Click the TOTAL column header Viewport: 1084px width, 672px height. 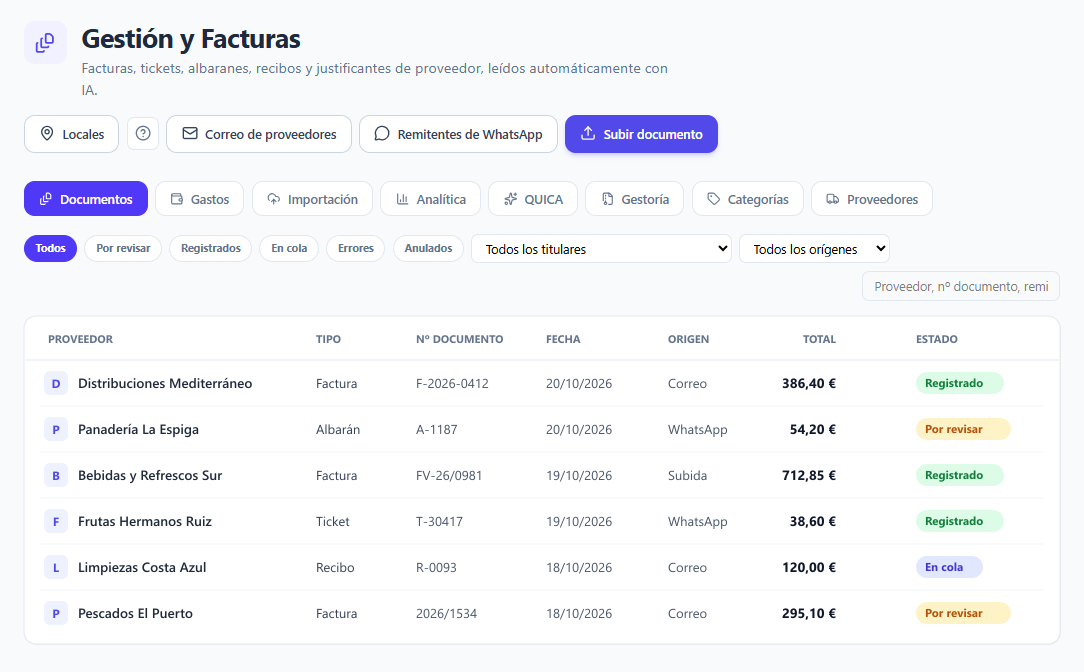(x=819, y=339)
